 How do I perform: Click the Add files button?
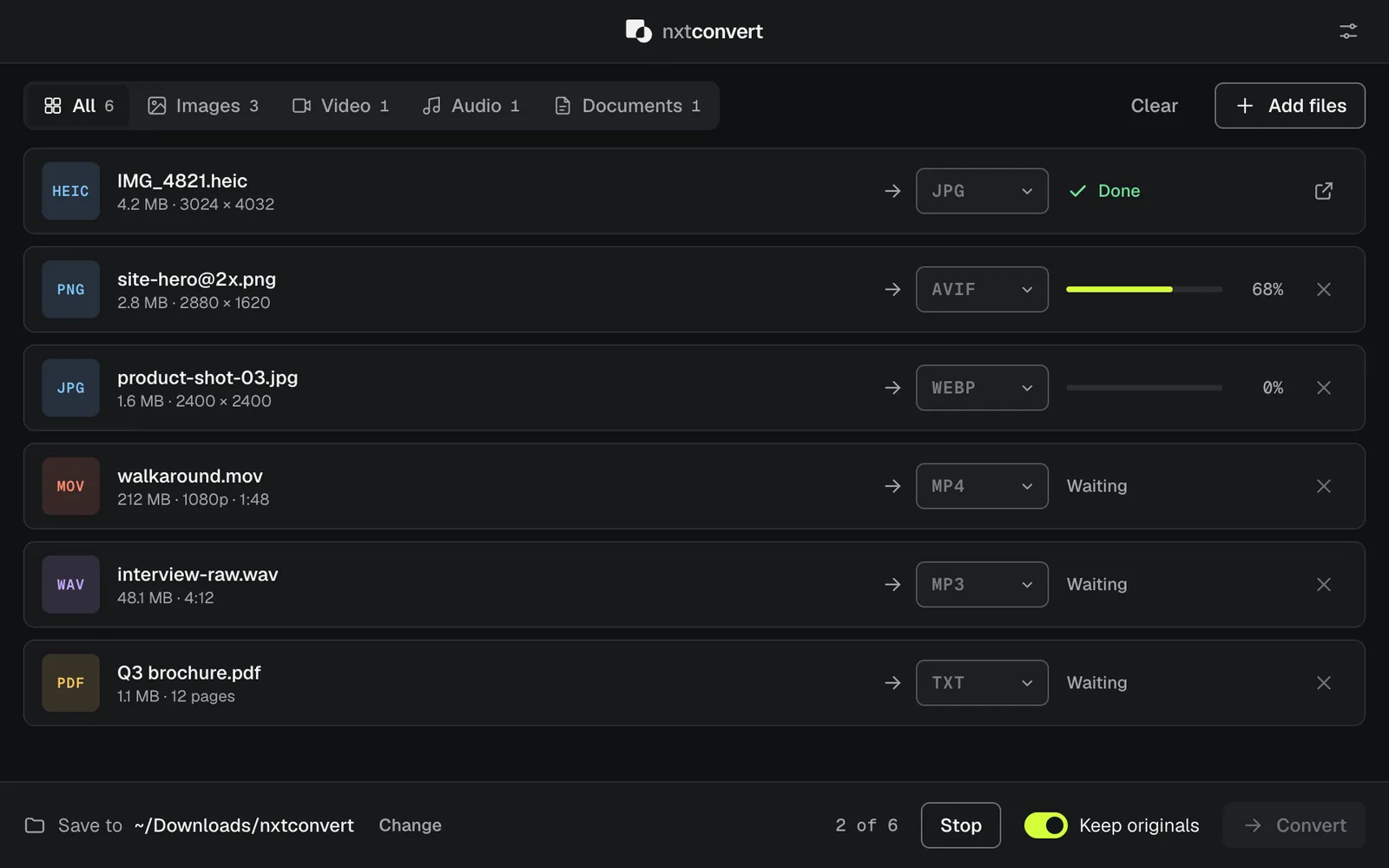(x=1289, y=106)
